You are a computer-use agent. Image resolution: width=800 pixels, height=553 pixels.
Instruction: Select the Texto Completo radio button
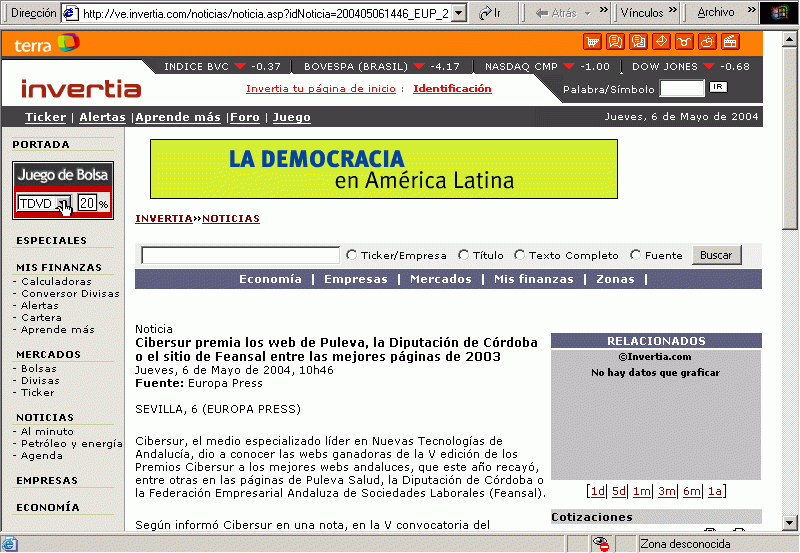tap(519, 255)
